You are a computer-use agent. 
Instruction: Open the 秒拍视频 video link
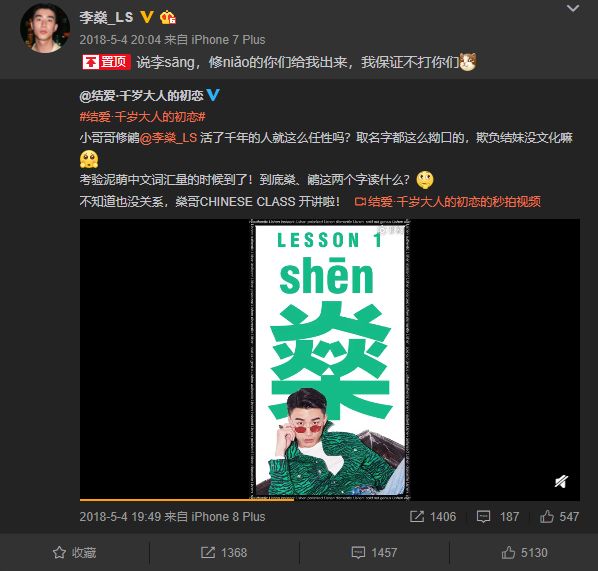[447, 201]
